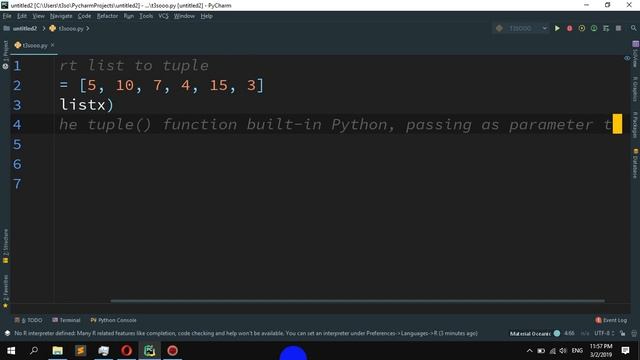Open the Code menu
Image resolution: width=640 pixels, height=360 pixels.
point(84,16)
